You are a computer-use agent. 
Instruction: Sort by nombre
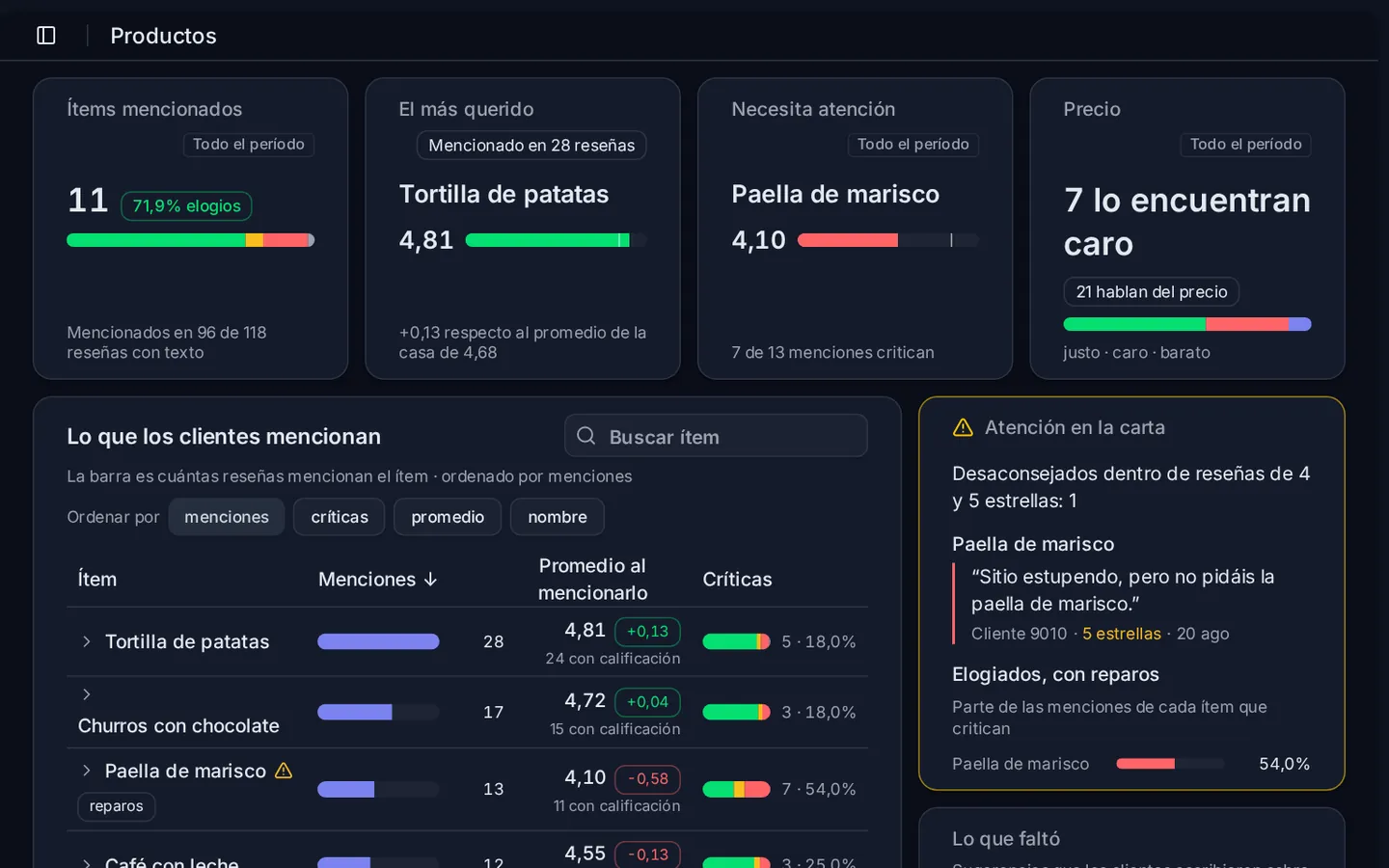(558, 517)
